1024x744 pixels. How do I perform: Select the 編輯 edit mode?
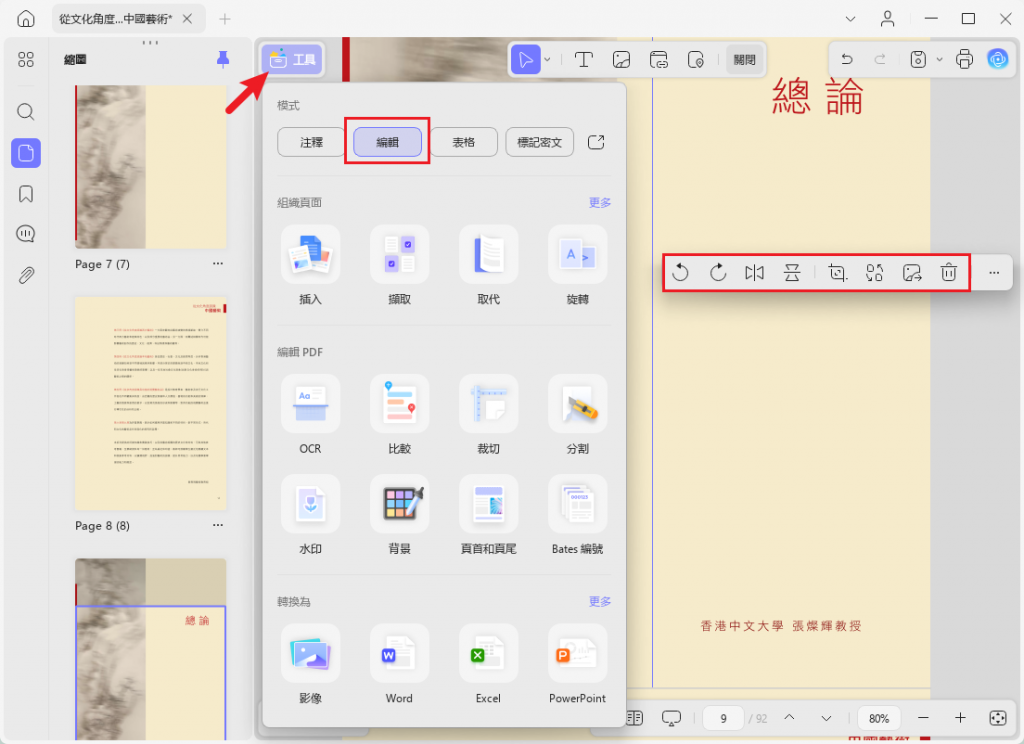[x=387, y=142]
